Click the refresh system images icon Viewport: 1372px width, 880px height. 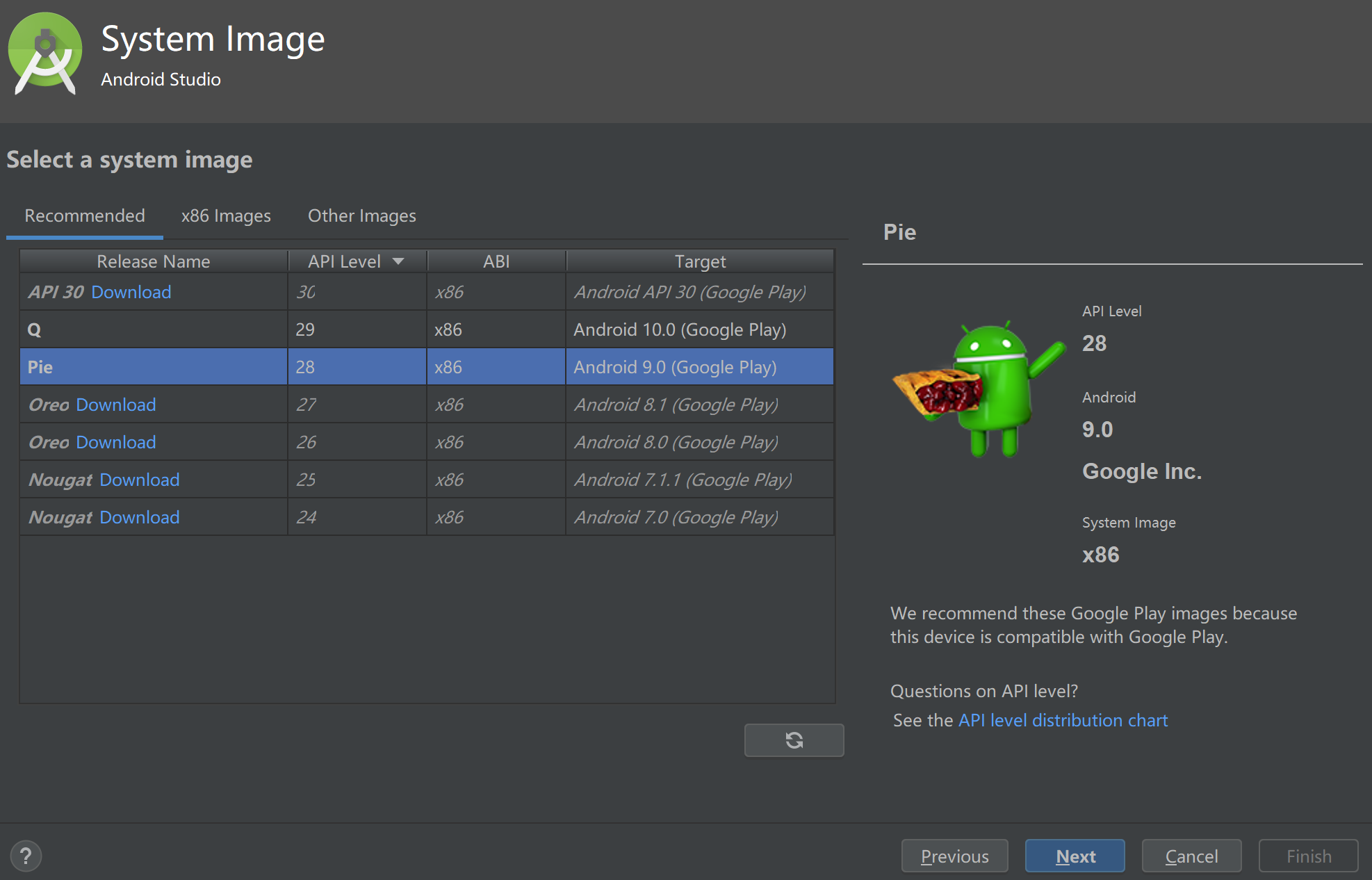[x=794, y=740]
